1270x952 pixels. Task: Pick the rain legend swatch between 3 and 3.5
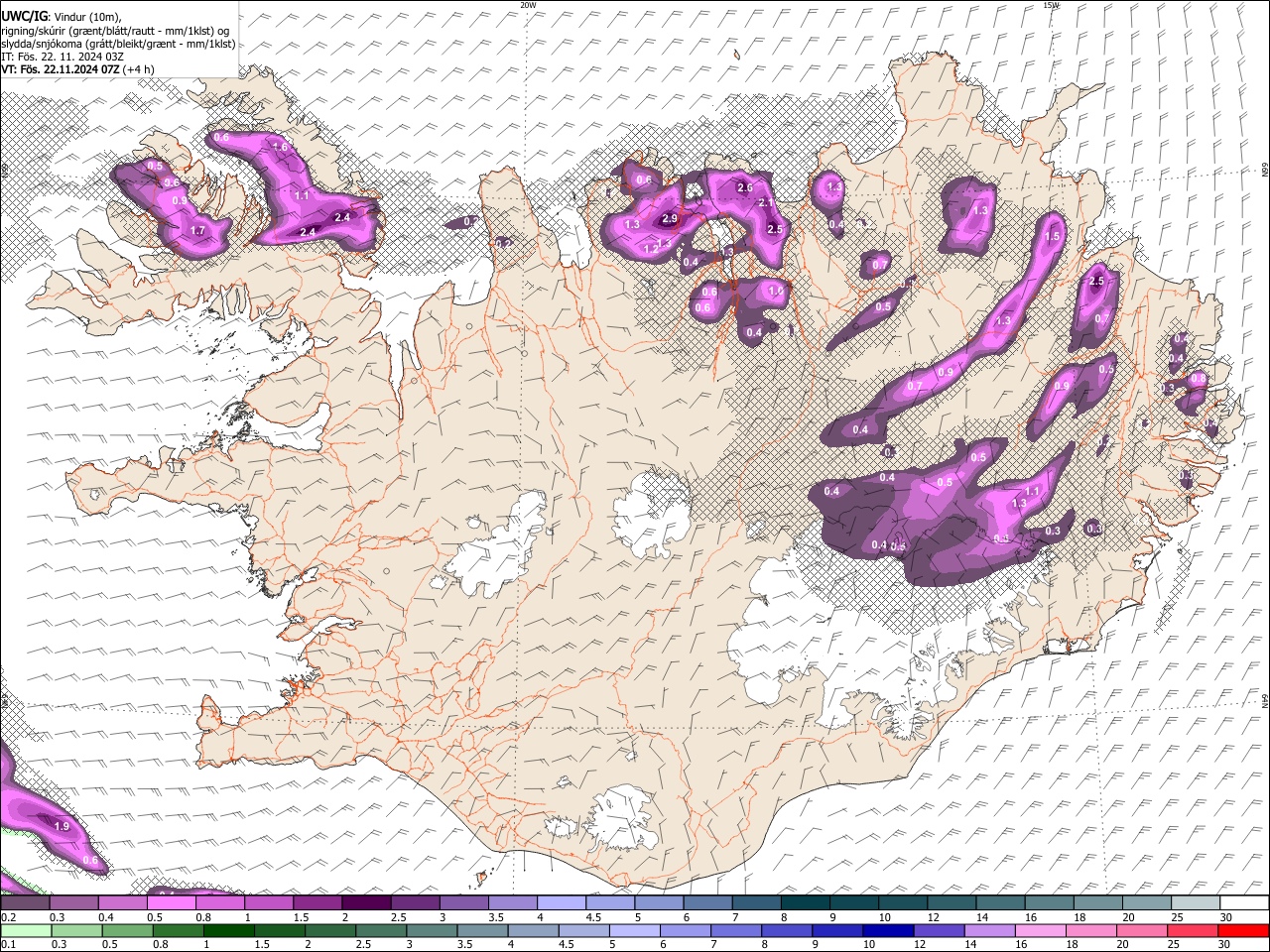432,930
